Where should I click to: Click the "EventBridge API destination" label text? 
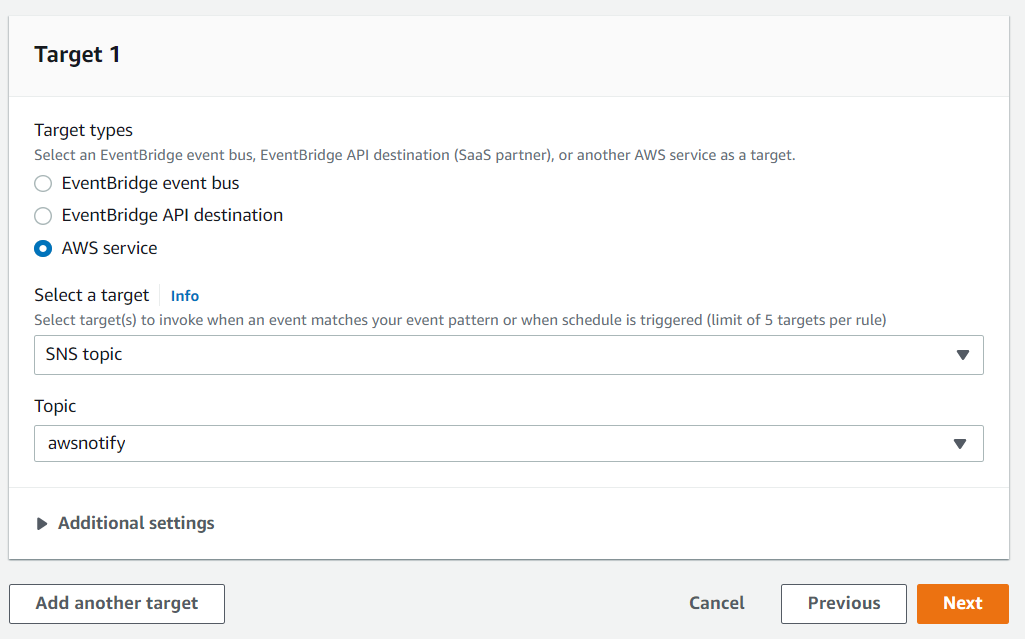[172, 216]
